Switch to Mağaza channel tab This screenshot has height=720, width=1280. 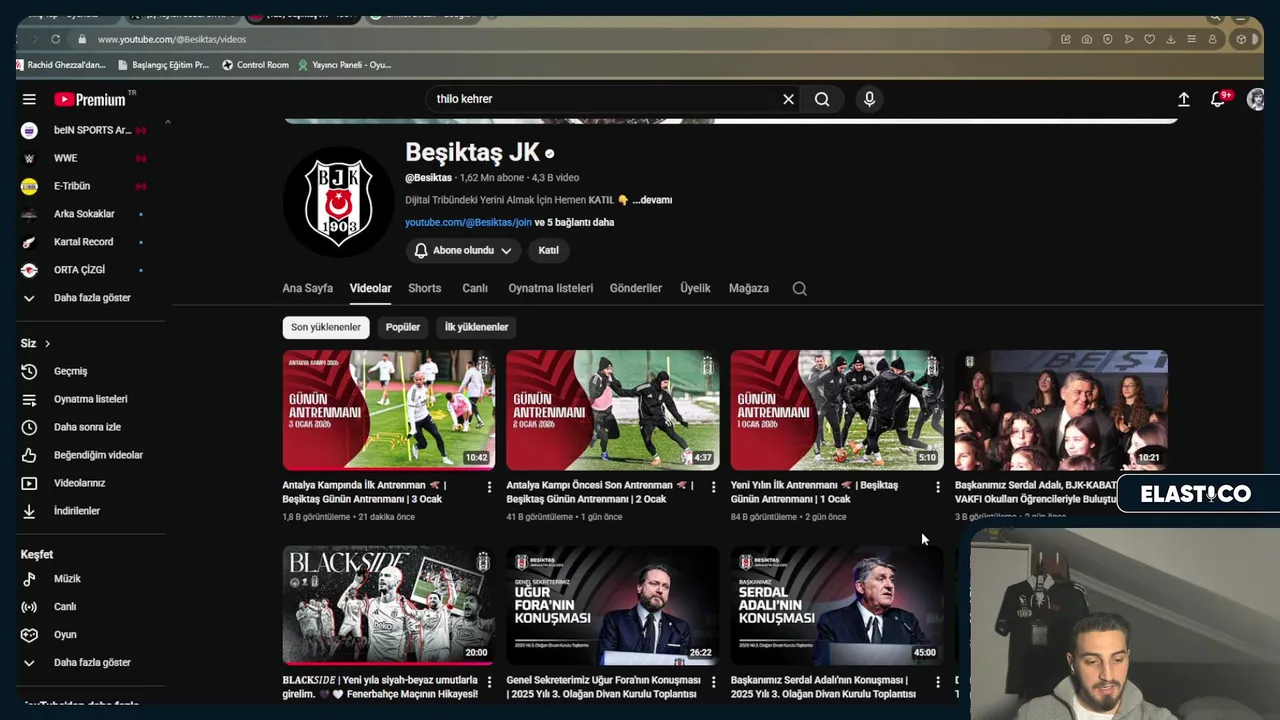(x=749, y=288)
